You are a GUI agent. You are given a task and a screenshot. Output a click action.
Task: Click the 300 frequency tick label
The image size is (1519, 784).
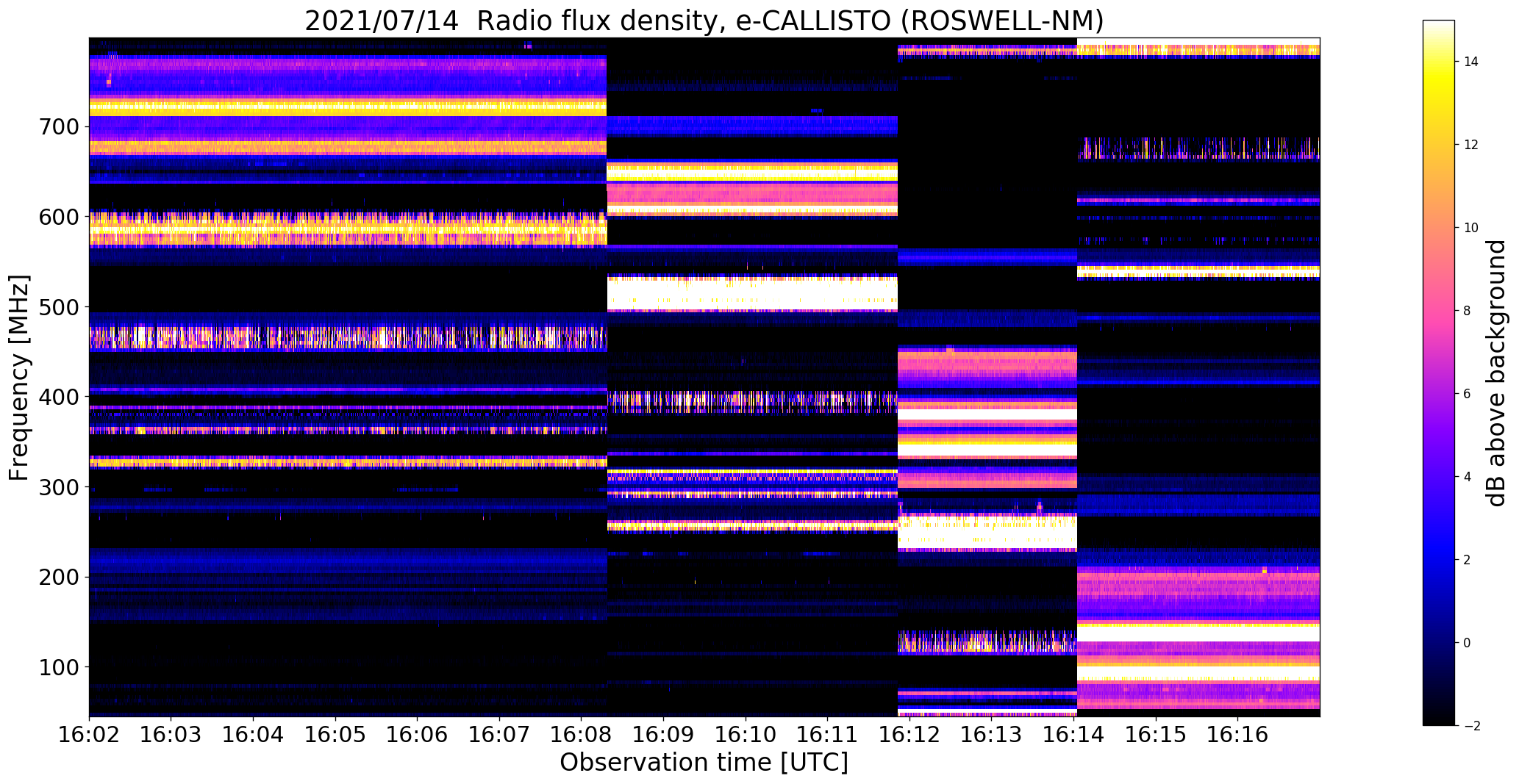click(x=57, y=487)
